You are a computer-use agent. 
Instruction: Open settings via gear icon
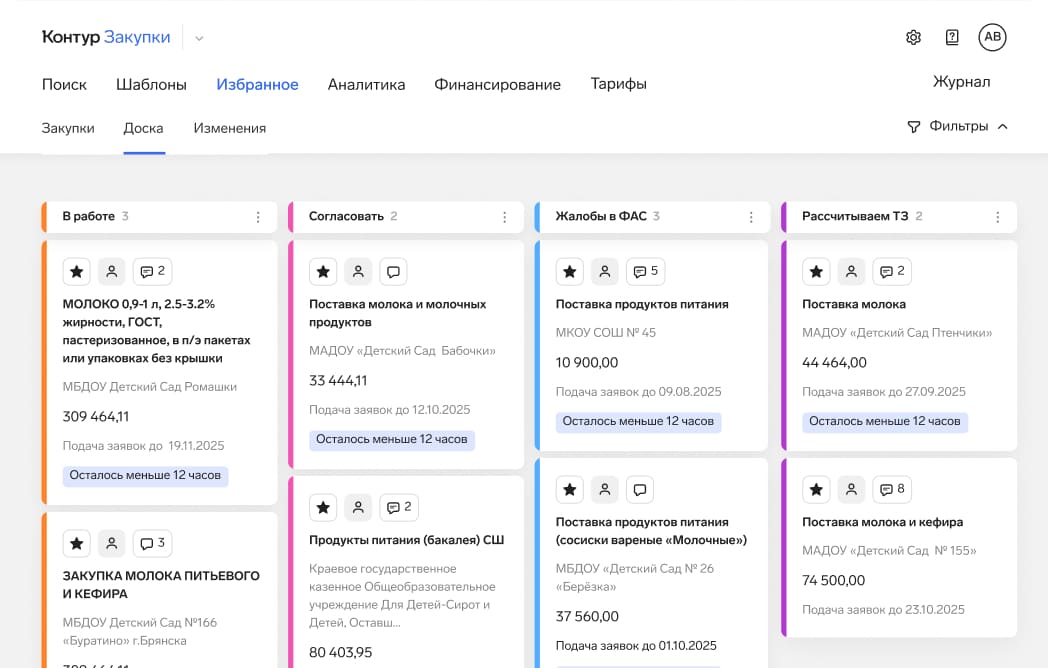pyautogui.click(x=913, y=38)
